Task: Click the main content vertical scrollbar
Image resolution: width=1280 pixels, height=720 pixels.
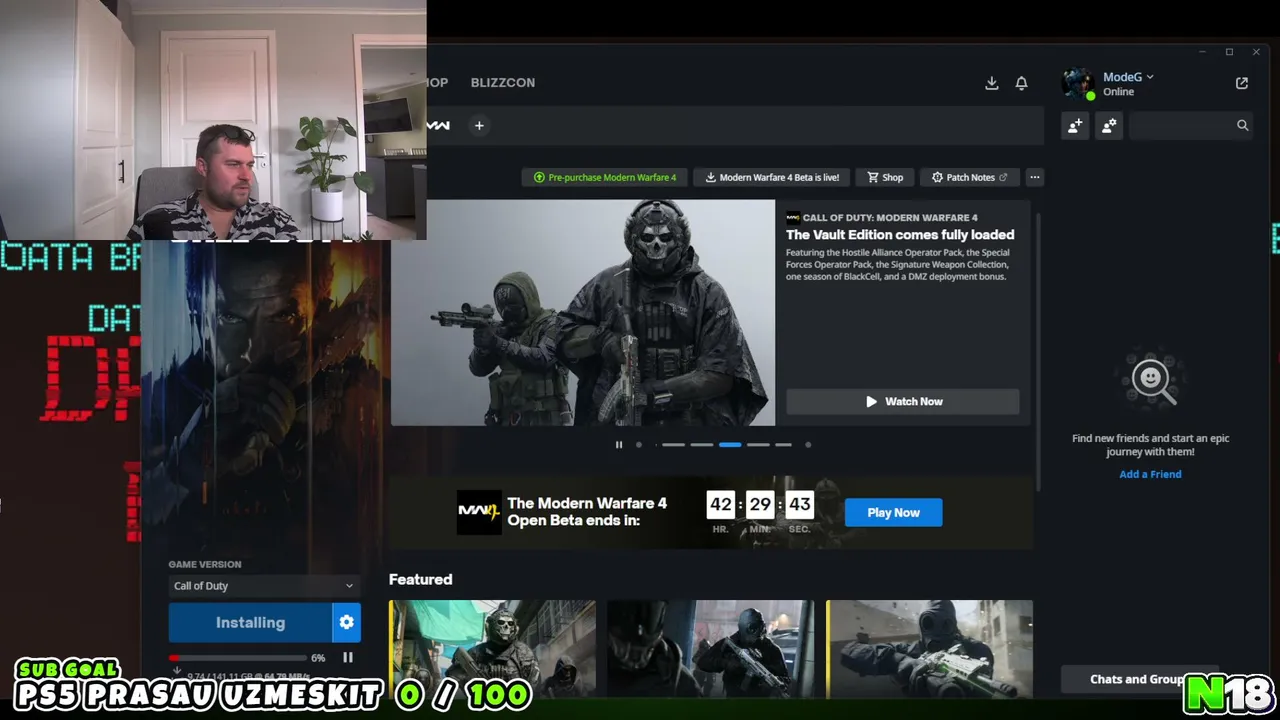Action: (1040, 350)
